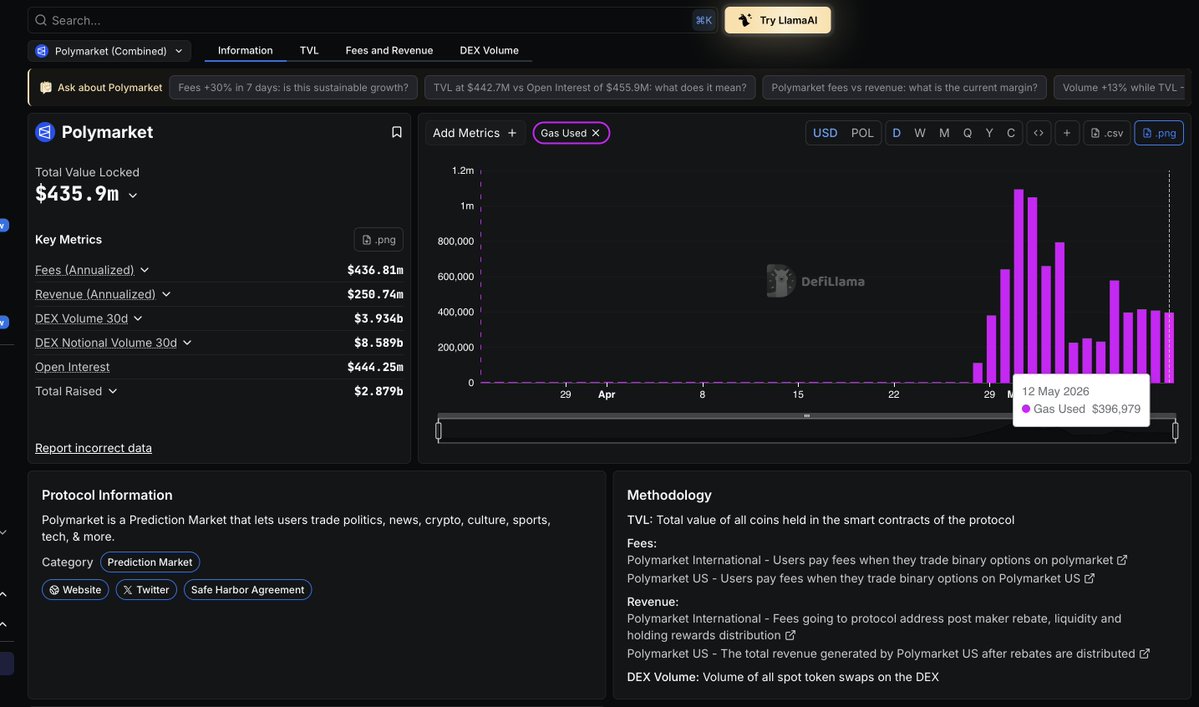Viewport: 1199px width, 707px height.
Task: Click the Try LlamaAI button
Action: tap(778, 20)
